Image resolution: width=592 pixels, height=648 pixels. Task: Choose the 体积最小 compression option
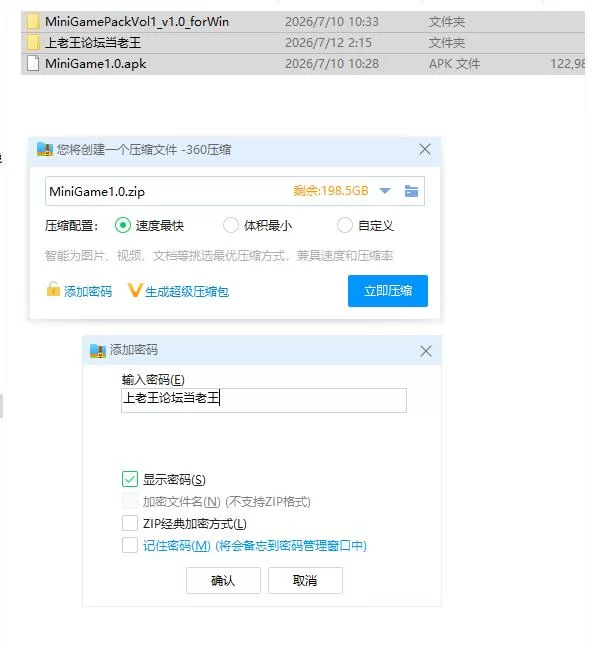(231, 226)
